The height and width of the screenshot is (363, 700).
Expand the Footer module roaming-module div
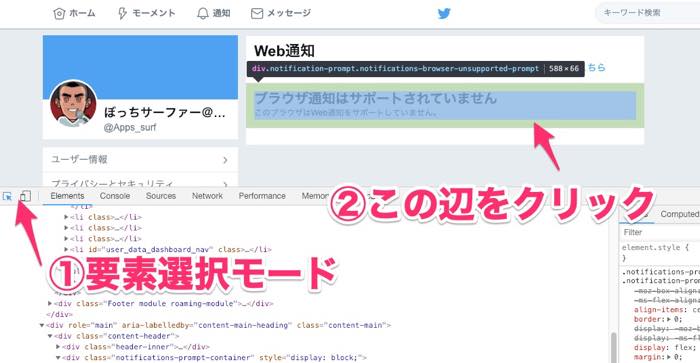coord(50,304)
